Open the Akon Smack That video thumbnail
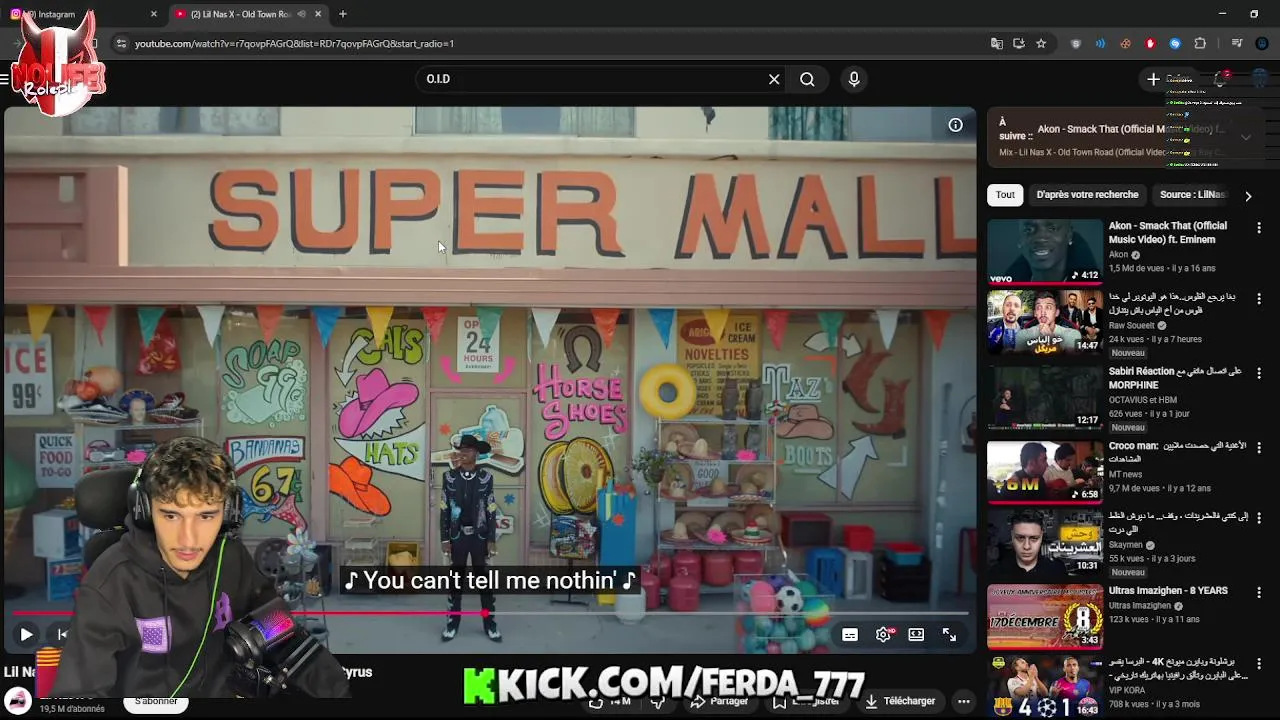 [1045, 251]
